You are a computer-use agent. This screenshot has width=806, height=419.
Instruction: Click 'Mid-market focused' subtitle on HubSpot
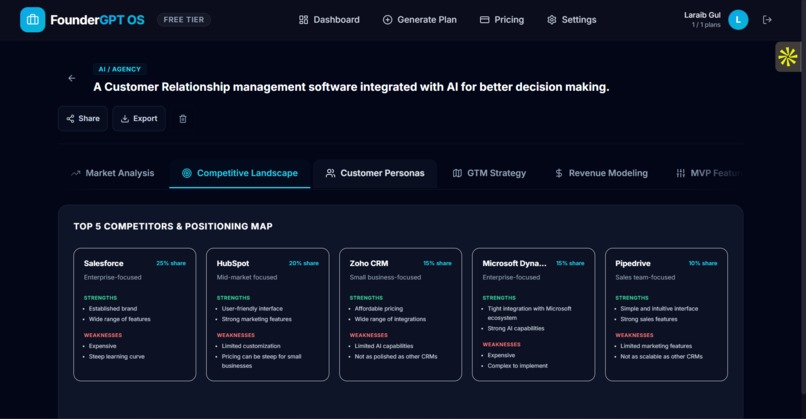(x=247, y=277)
